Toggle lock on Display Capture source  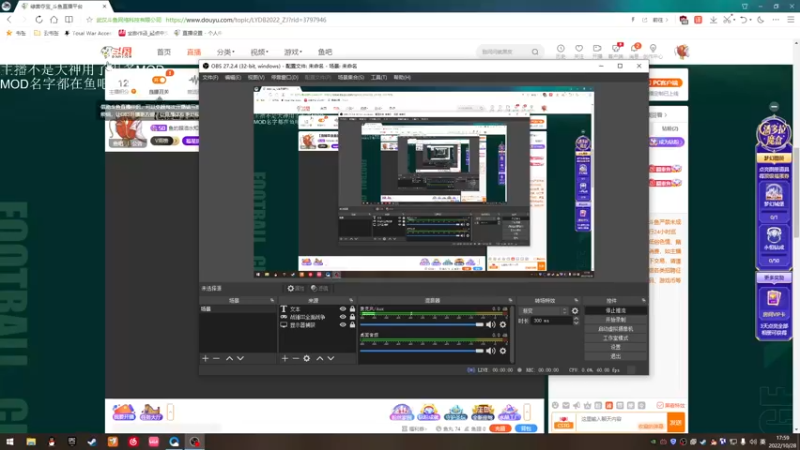(352, 324)
